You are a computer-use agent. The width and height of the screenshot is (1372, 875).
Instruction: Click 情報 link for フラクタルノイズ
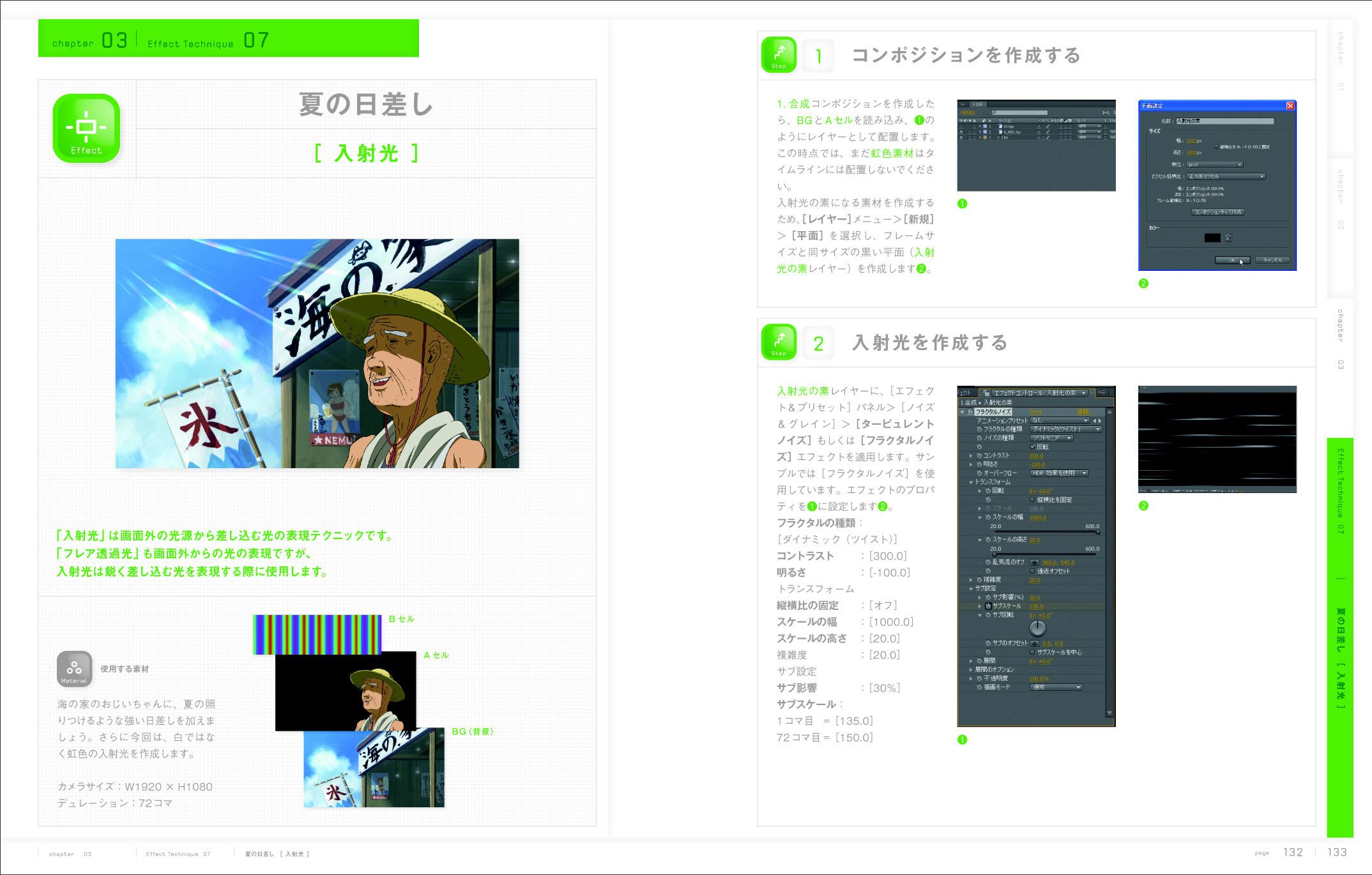coord(1085,412)
